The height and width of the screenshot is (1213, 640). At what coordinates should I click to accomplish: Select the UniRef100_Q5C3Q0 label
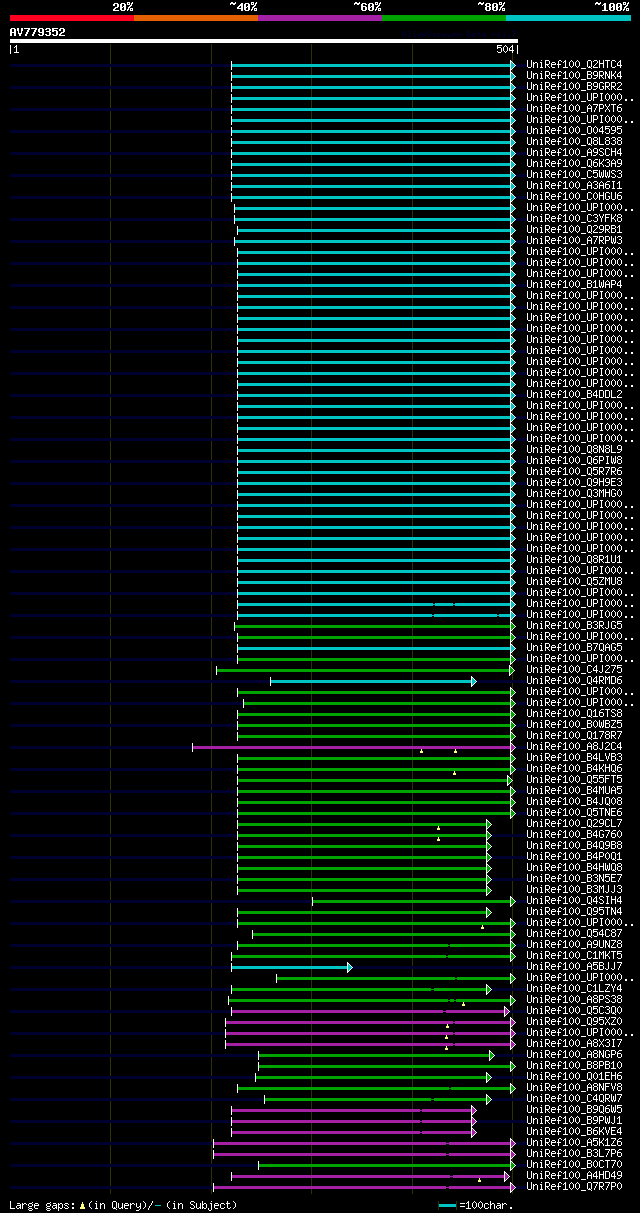574,1010
